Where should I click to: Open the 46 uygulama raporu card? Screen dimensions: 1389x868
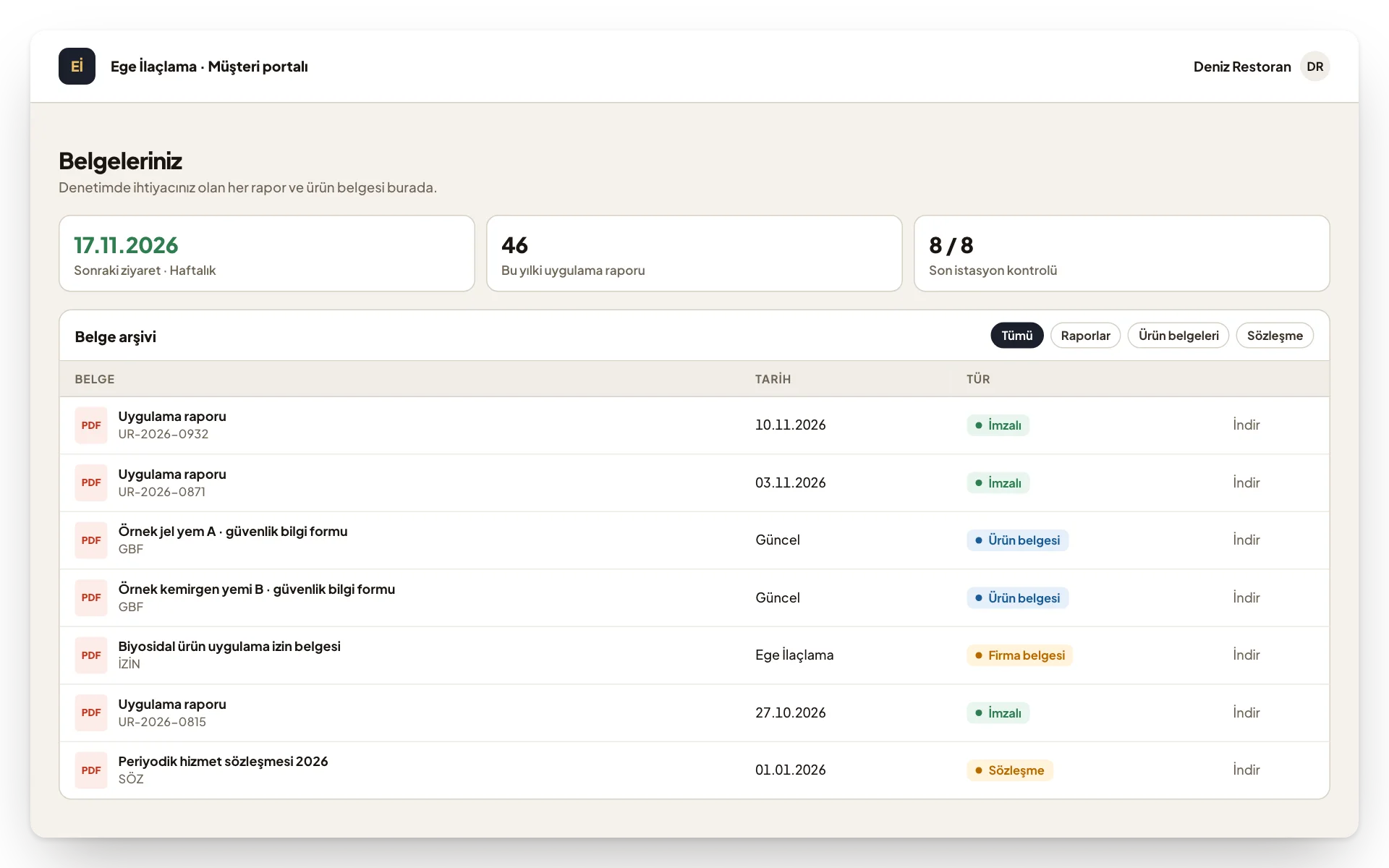click(694, 253)
